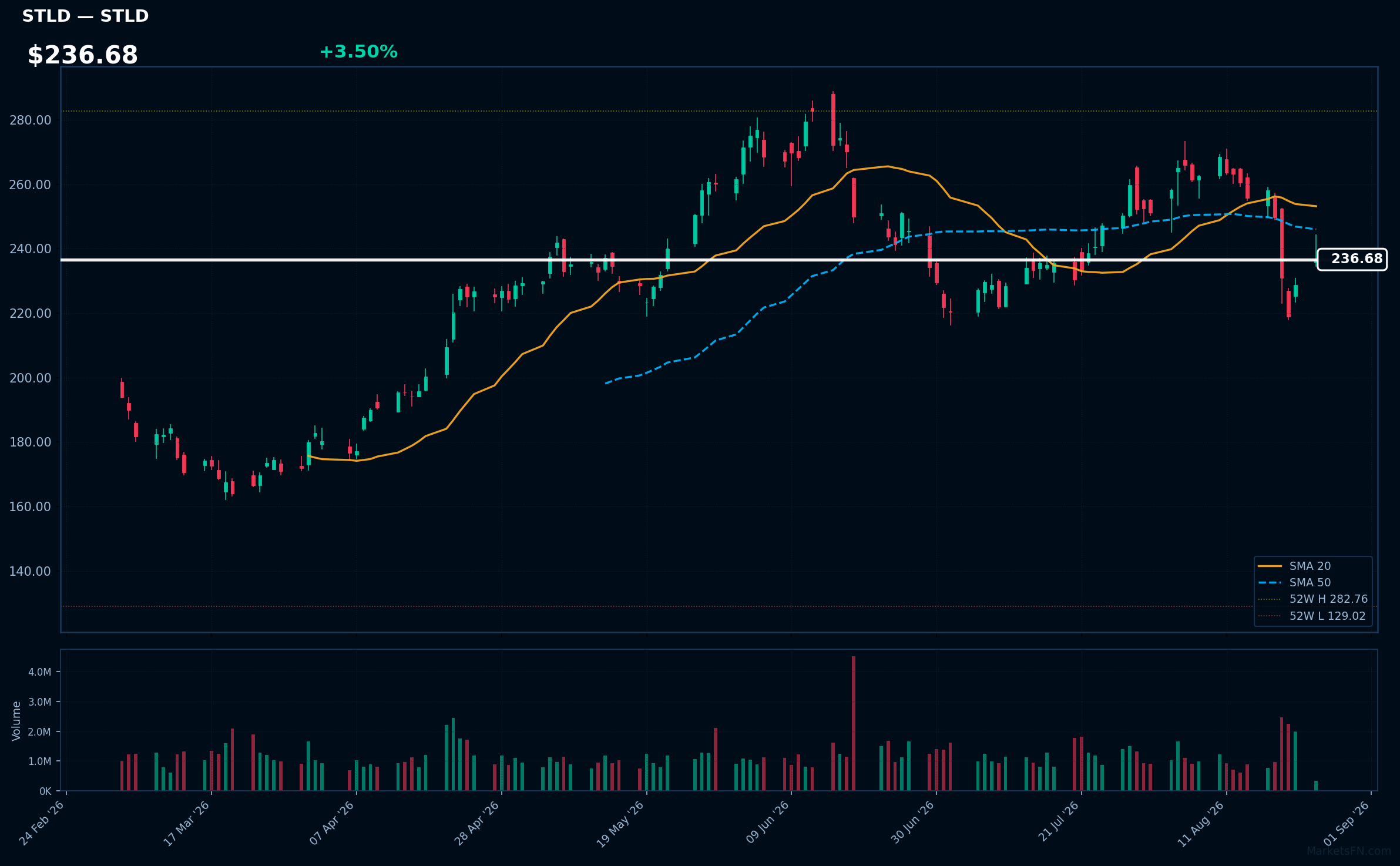
Task: Click the 280.00 price axis label
Action: point(31,120)
